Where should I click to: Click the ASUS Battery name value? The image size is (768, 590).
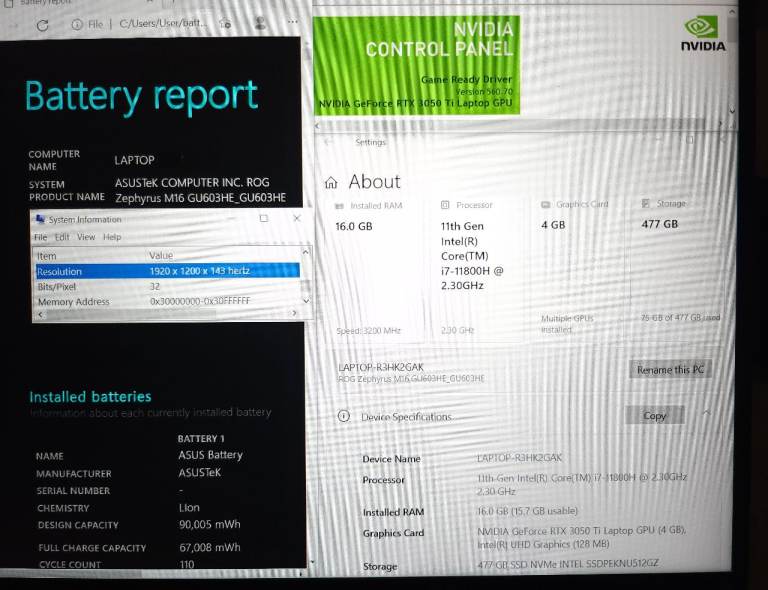211,455
